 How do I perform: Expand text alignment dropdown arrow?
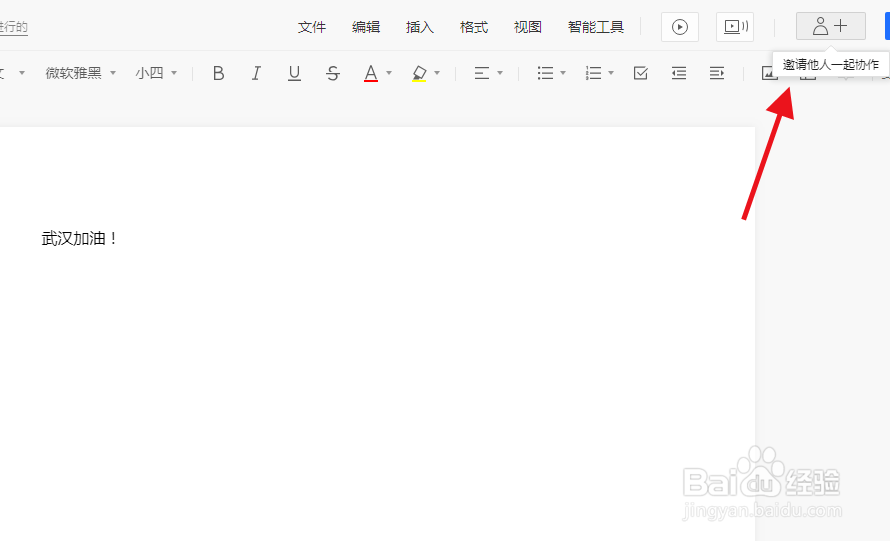point(500,73)
